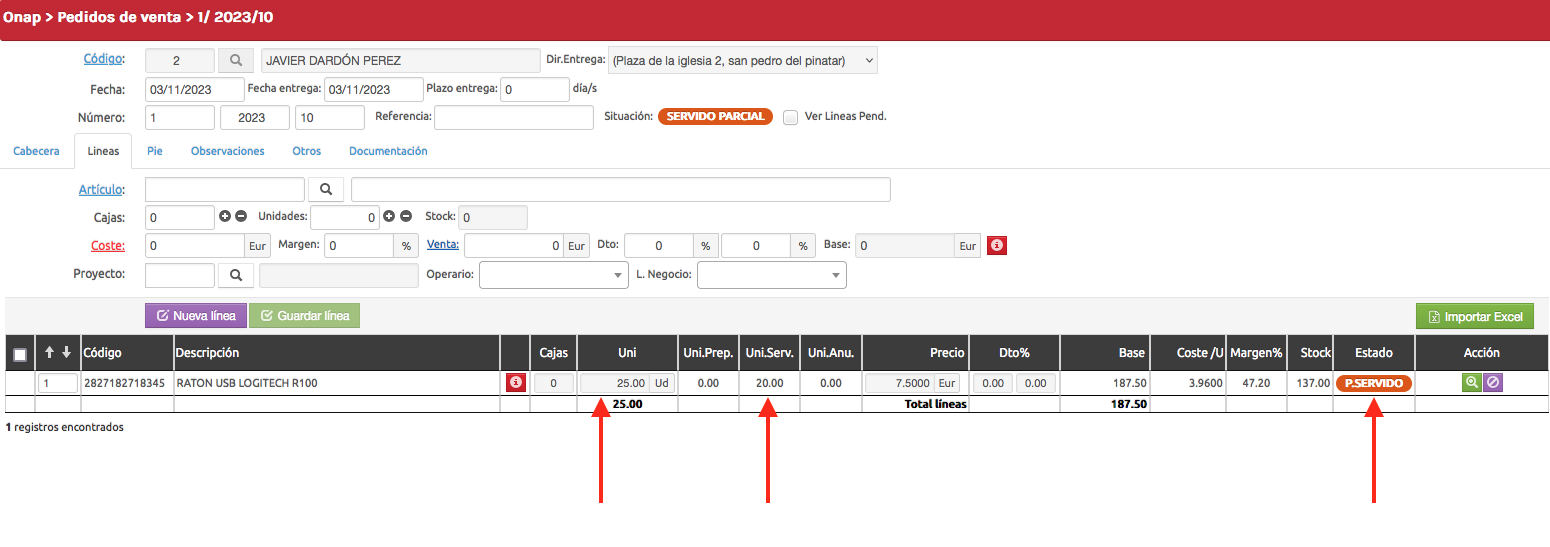This screenshot has height=547, width=1550.
Task: Click the Importar Excel button
Action: (x=1475, y=317)
